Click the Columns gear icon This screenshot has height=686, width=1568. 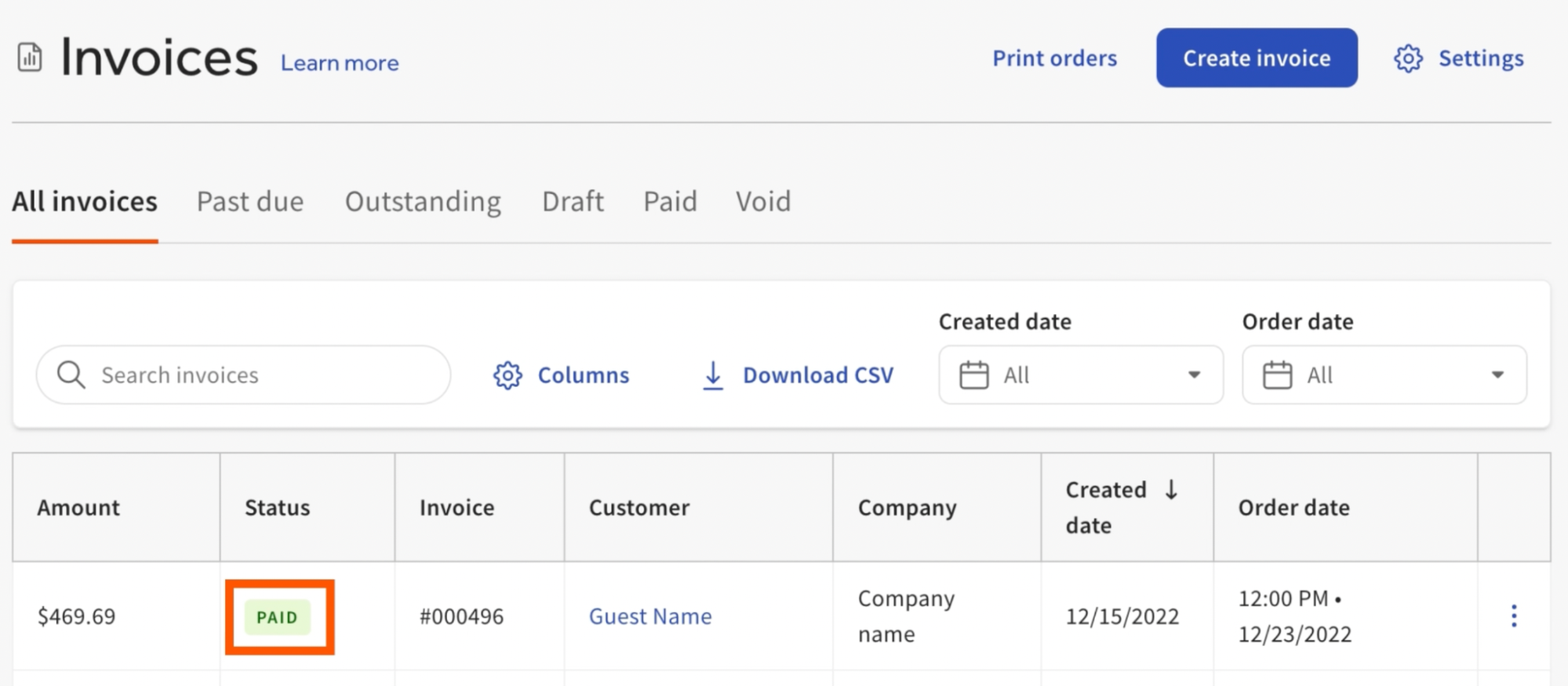pyautogui.click(x=508, y=376)
